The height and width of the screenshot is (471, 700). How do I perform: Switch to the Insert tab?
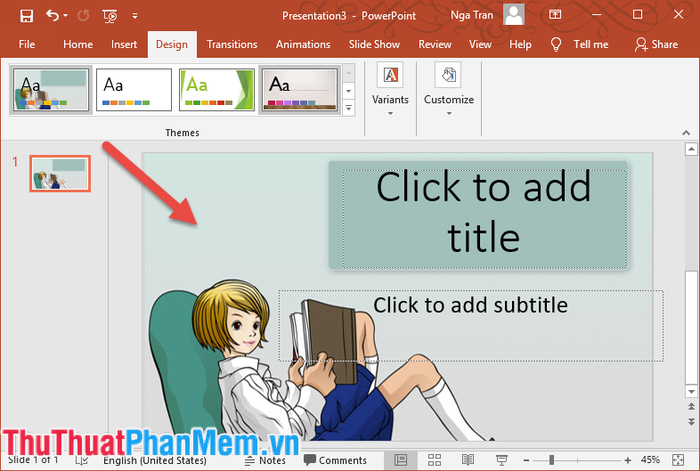click(124, 44)
